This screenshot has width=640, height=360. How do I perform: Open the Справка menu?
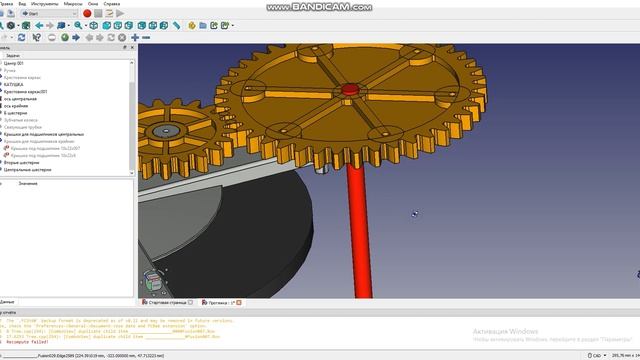[111, 4]
